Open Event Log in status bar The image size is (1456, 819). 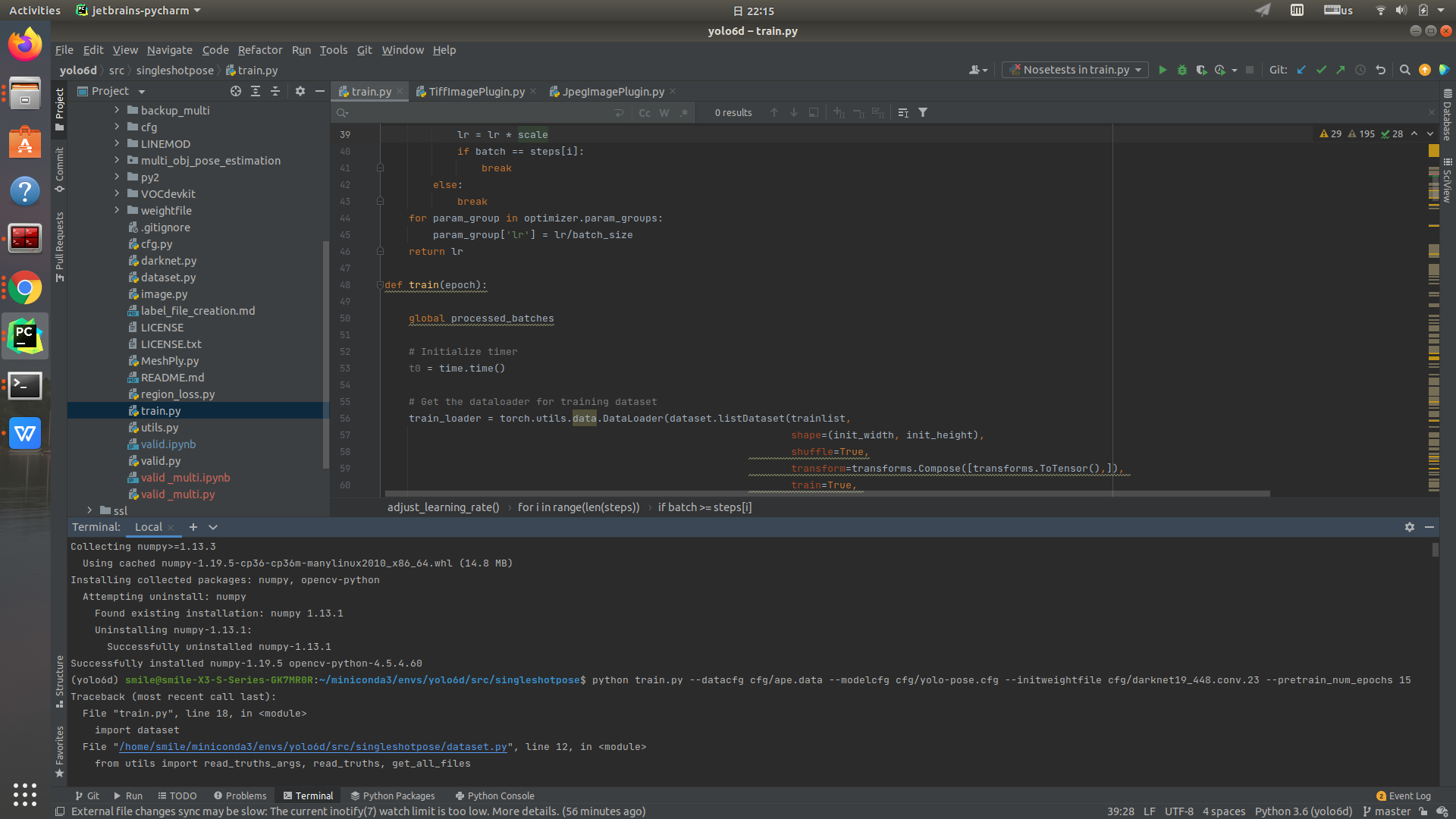[x=1404, y=795]
